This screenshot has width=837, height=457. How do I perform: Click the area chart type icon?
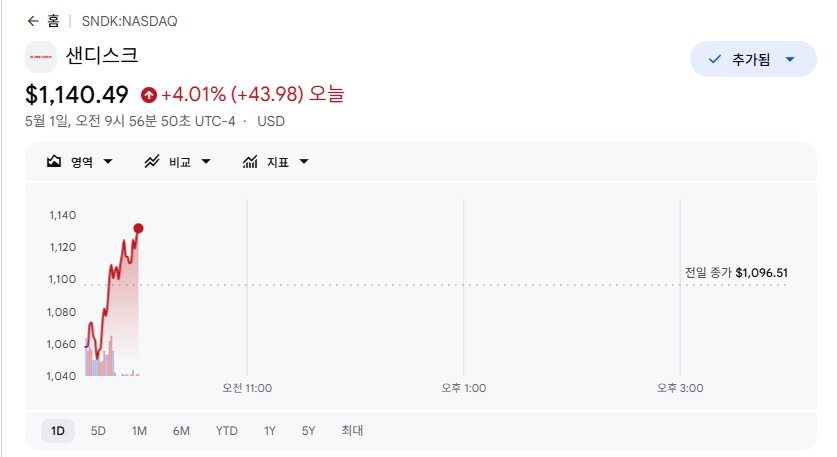click(x=54, y=161)
